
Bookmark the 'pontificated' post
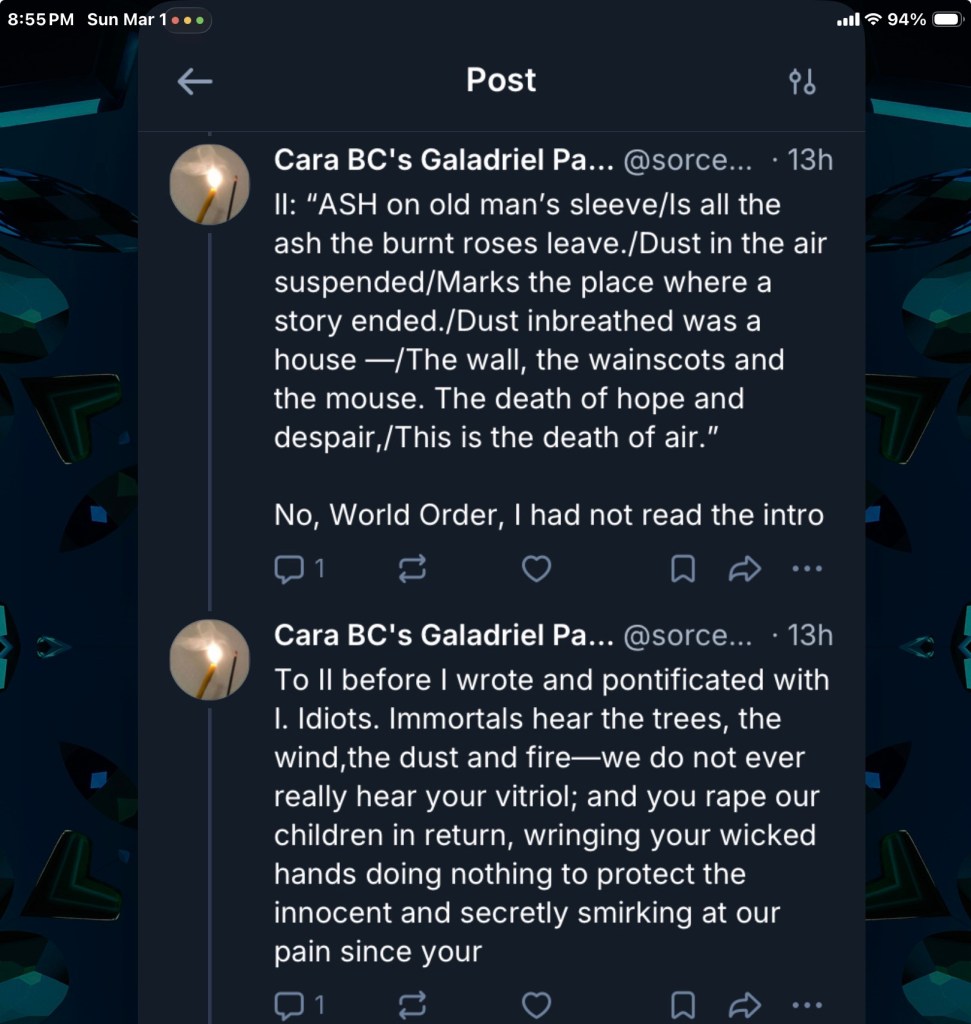click(683, 1004)
